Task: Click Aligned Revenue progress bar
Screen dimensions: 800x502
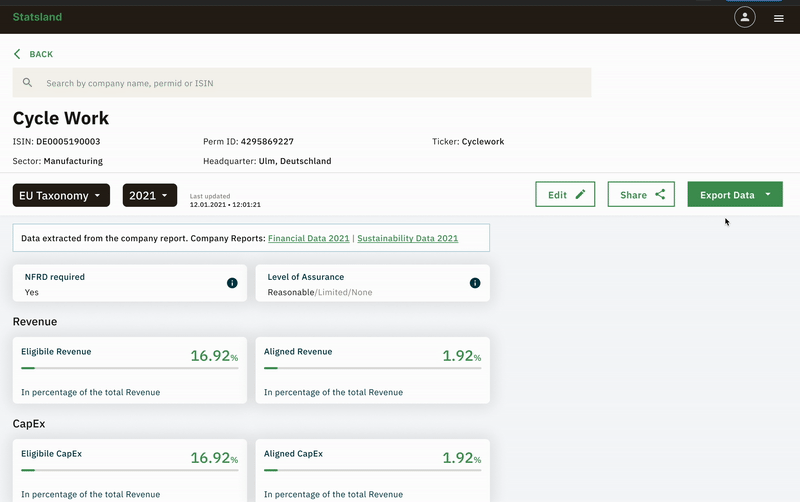Action: [x=372, y=369]
